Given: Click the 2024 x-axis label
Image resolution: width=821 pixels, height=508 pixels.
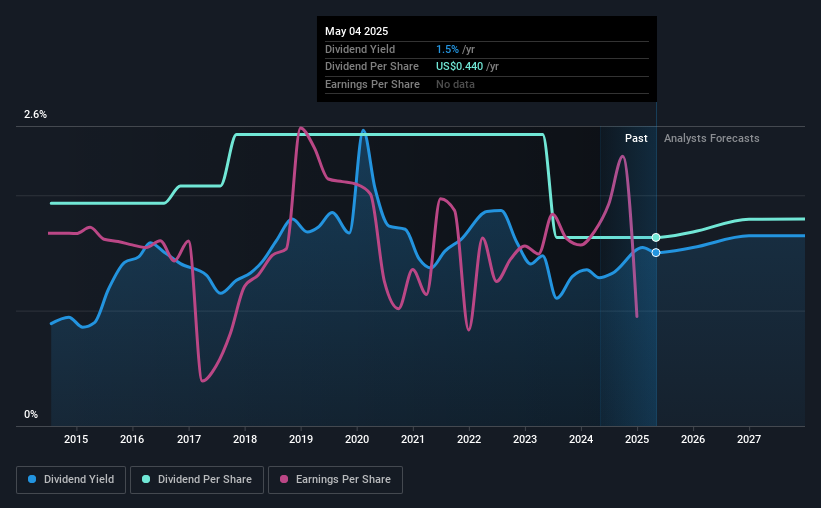Looking at the screenshot, I should (581, 439).
